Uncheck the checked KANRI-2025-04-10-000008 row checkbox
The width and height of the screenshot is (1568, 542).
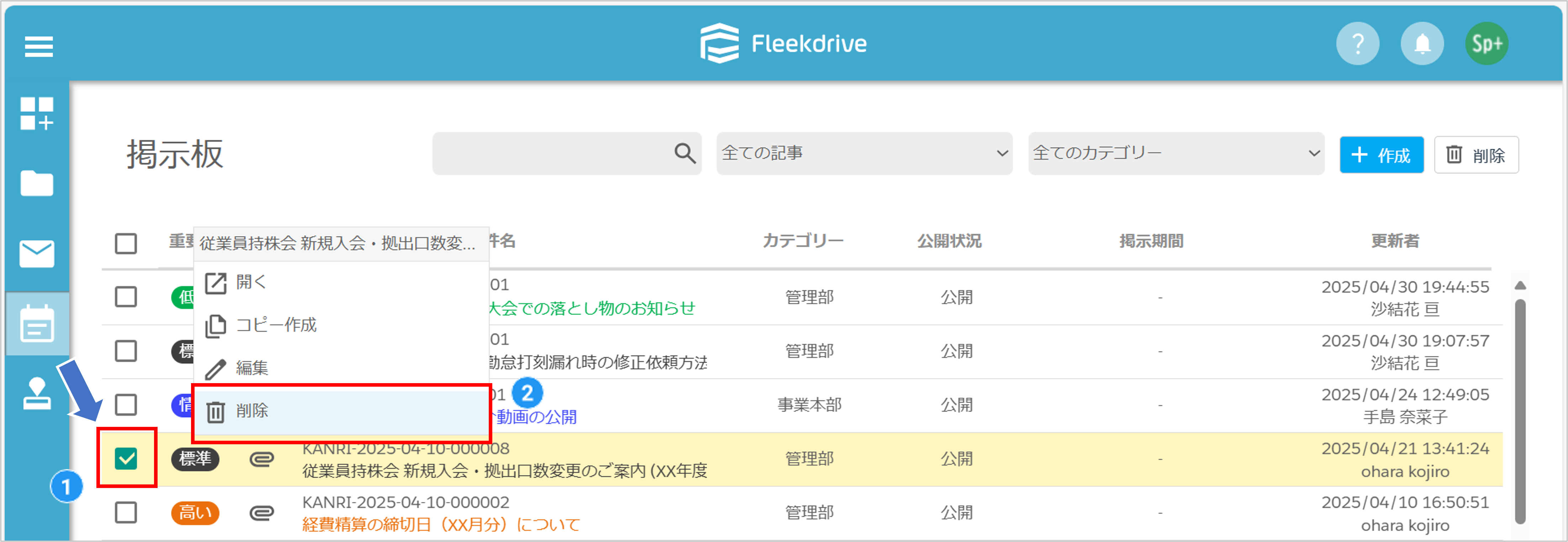[x=126, y=459]
